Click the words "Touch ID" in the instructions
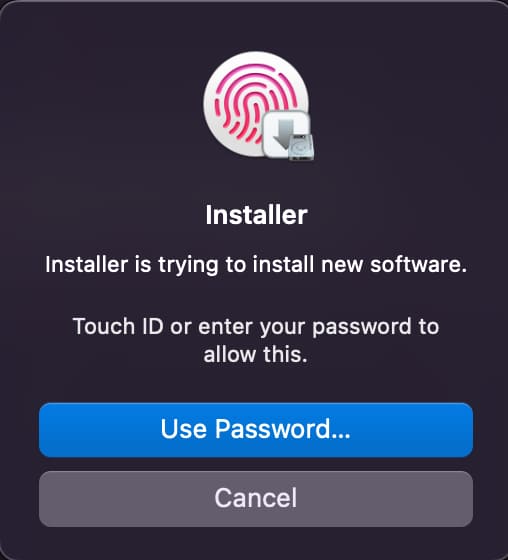The width and height of the screenshot is (508, 560). [118, 326]
